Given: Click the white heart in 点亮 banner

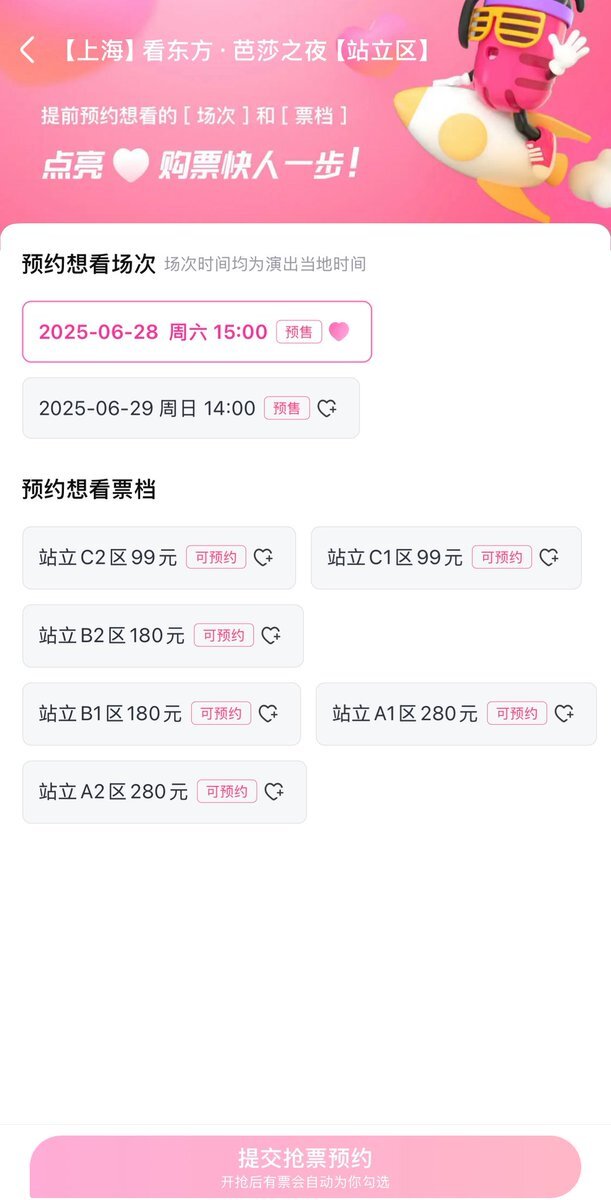Looking at the screenshot, I should [130, 165].
